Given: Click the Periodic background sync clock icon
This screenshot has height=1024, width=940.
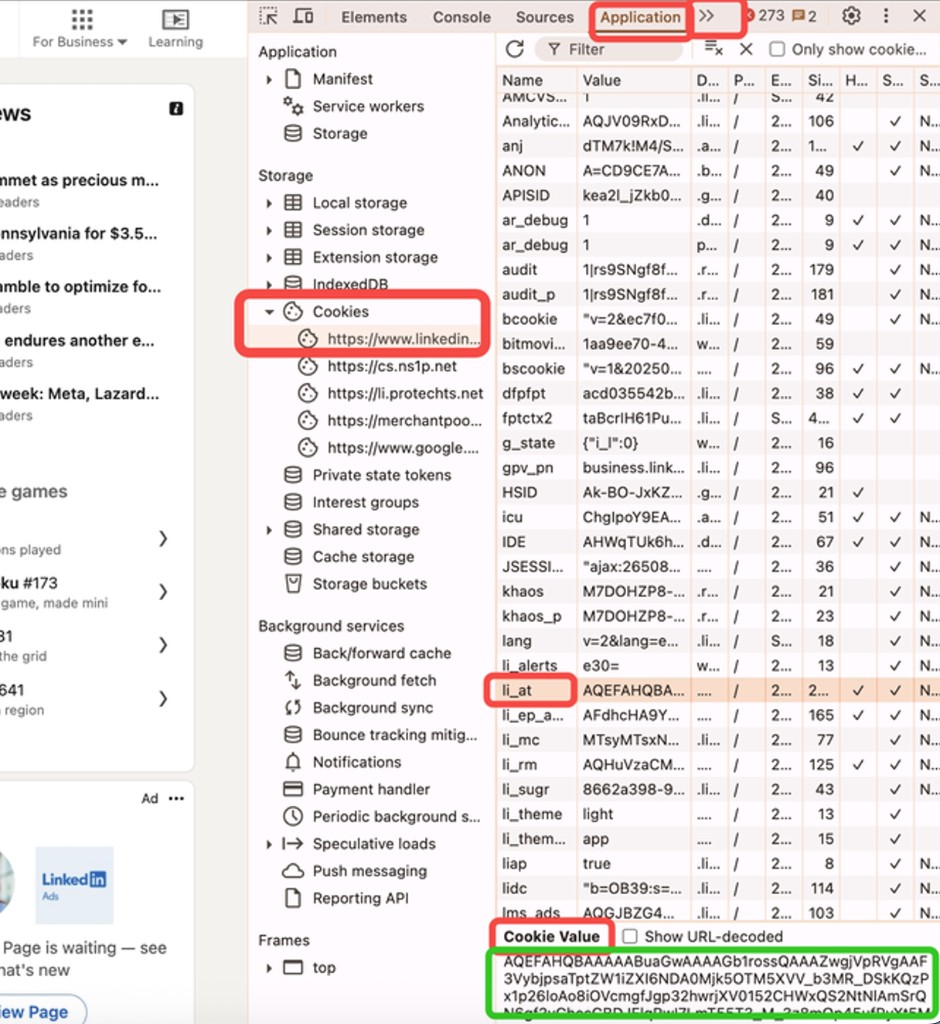Looking at the screenshot, I should point(293,816).
